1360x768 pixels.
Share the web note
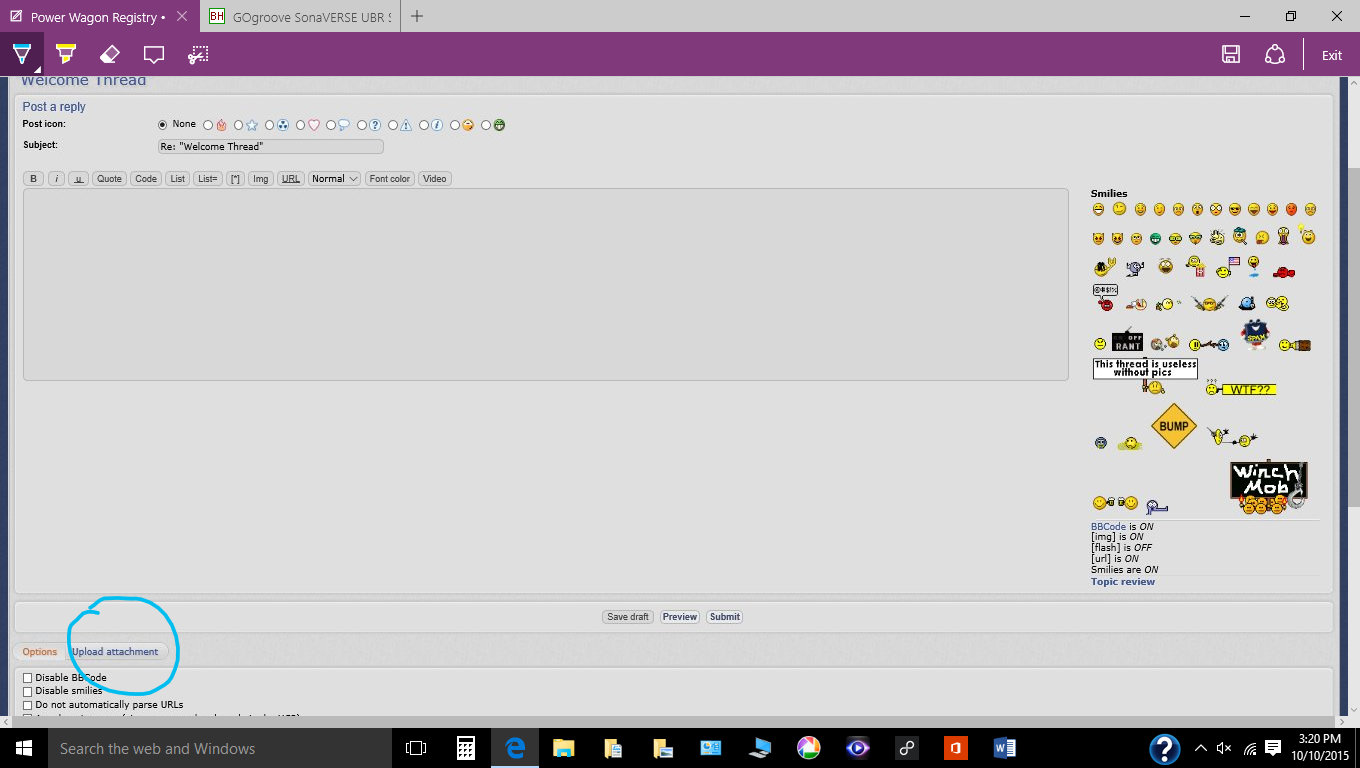(x=1274, y=55)
